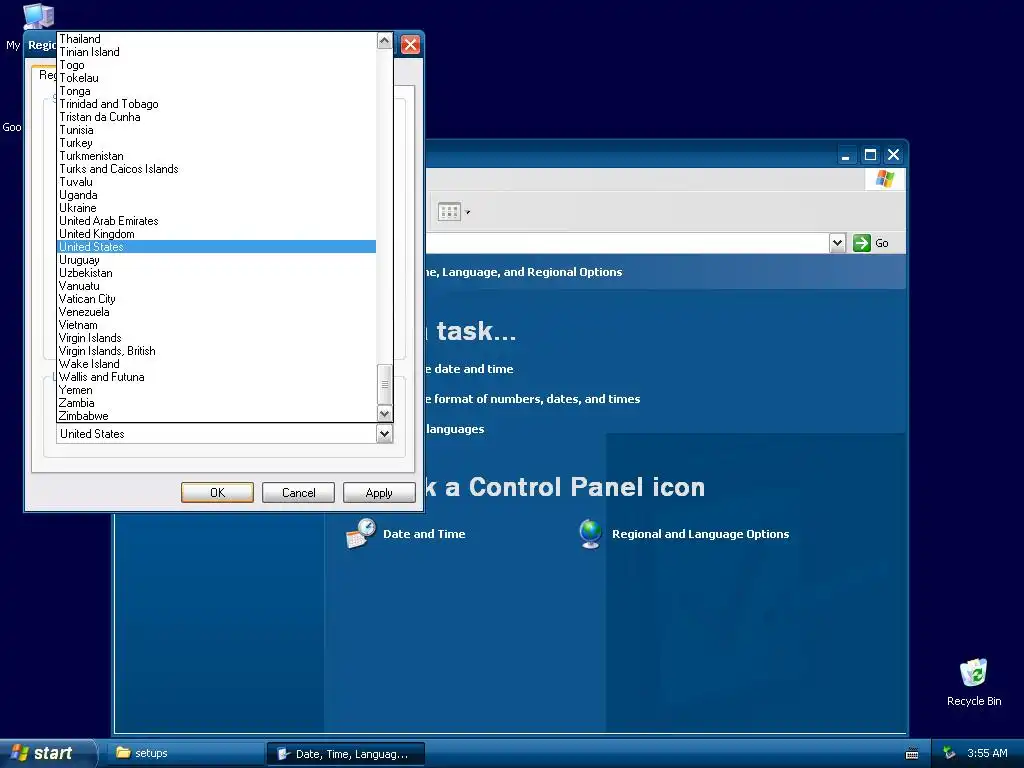Select Turkey in the country list
This screenshot has height=768, width=1024.
(x=216, y=143)
